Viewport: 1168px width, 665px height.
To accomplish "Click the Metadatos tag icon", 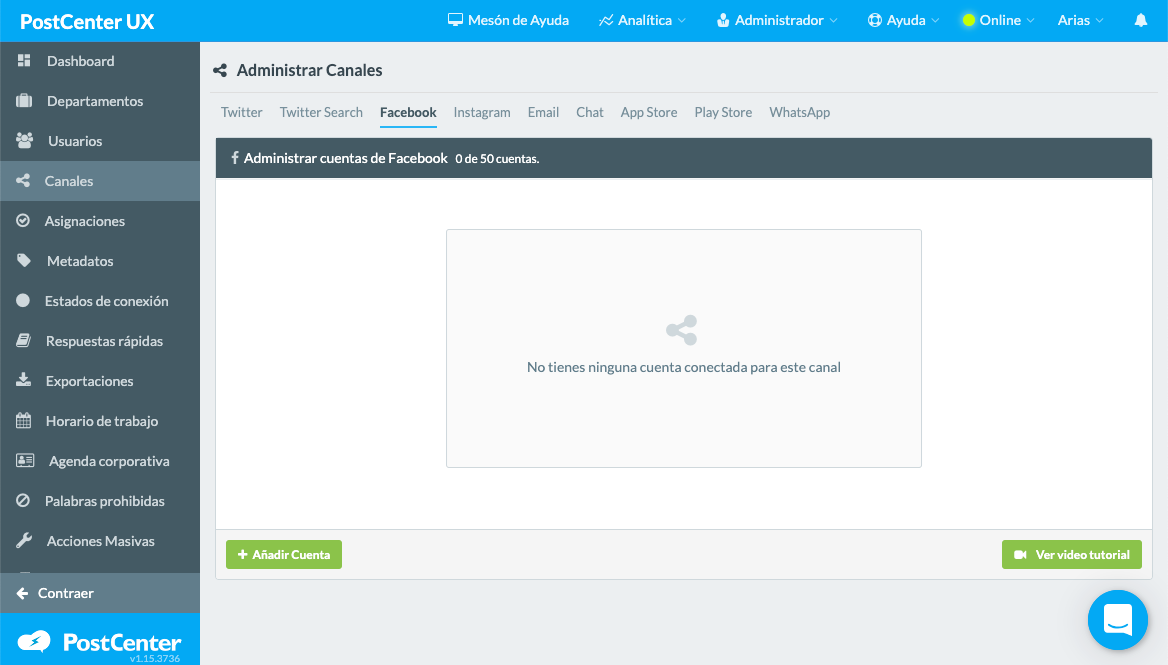I will coord(24,260).
